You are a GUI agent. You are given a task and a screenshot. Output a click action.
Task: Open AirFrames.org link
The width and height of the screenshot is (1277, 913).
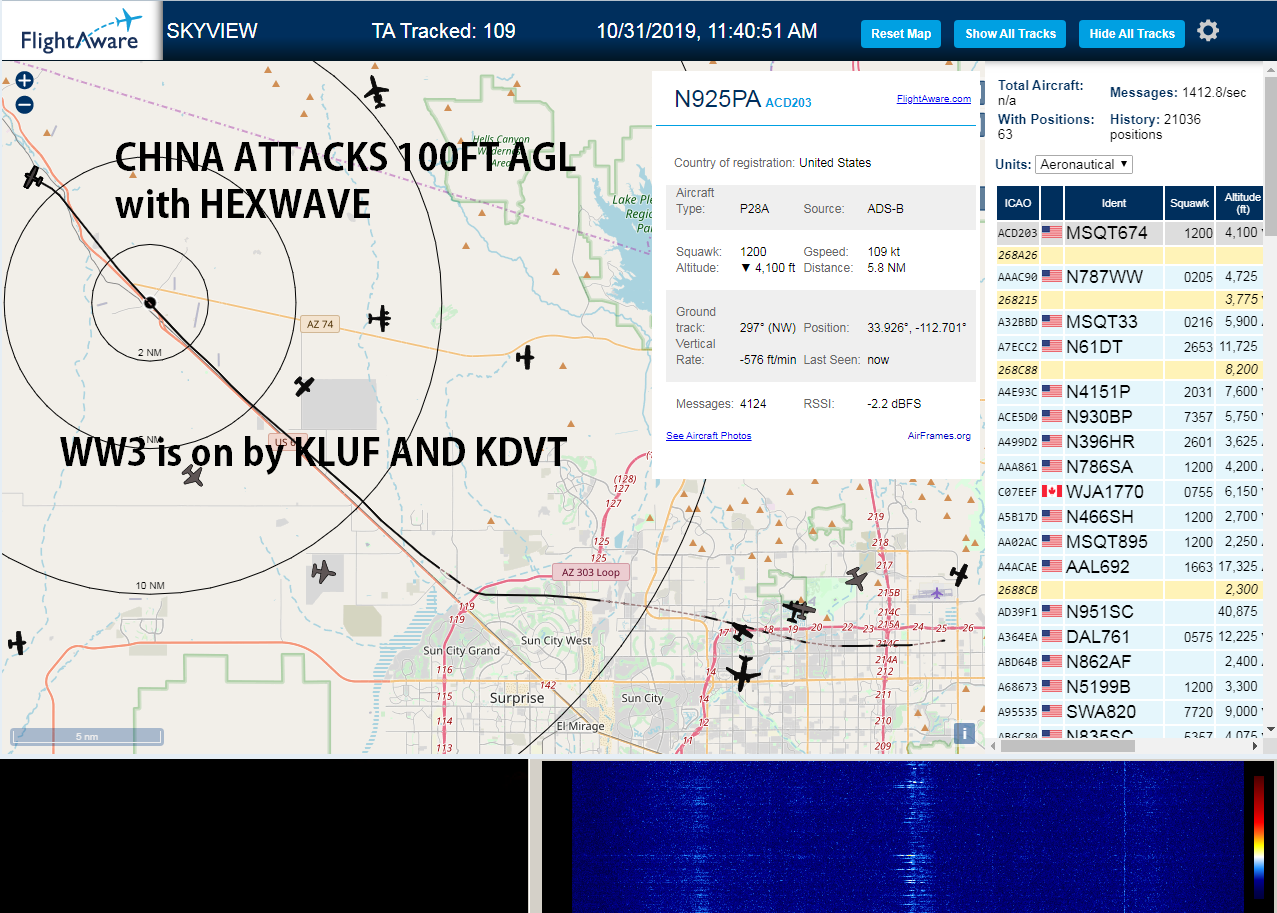tap(939, 435)
